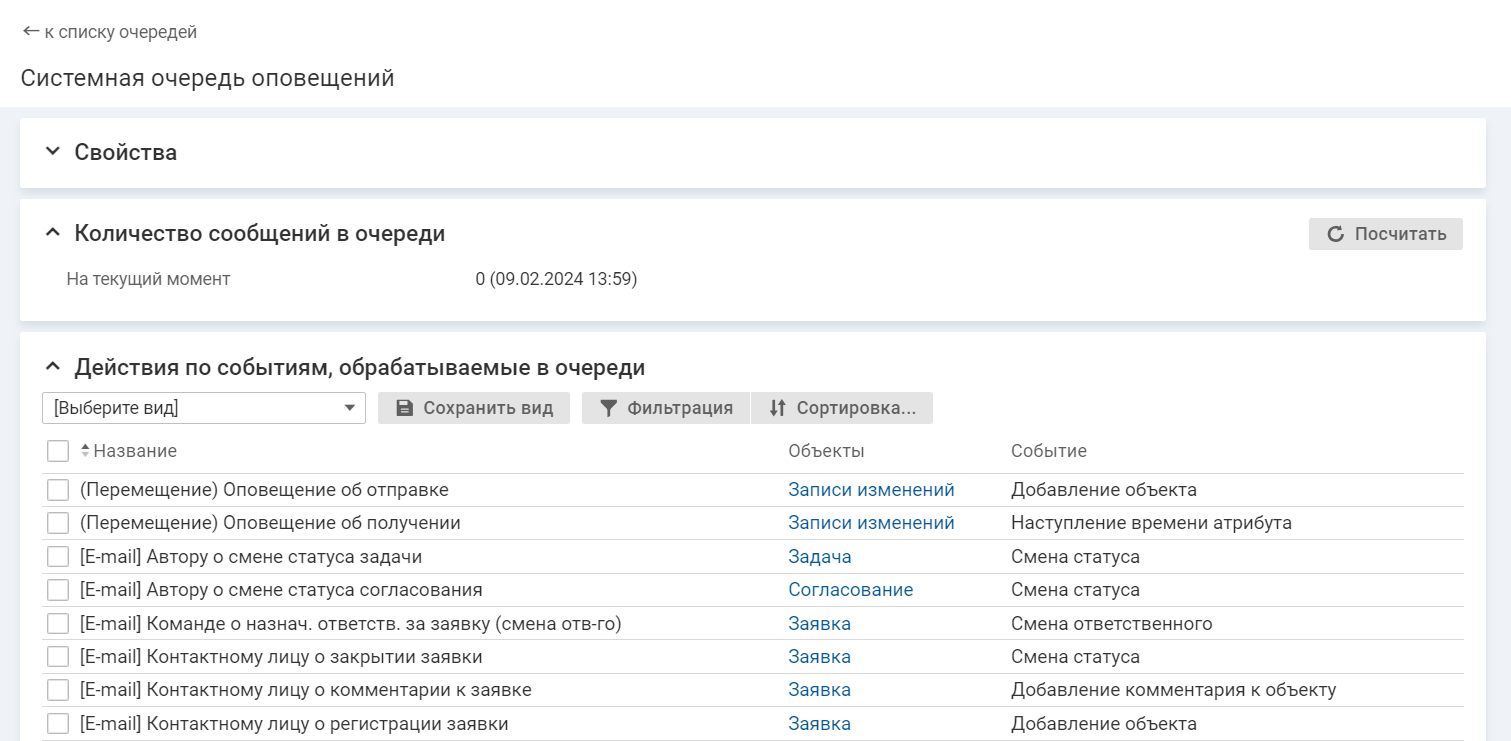
Task: Open the Задача object link
Action: (x=819, y=557)
